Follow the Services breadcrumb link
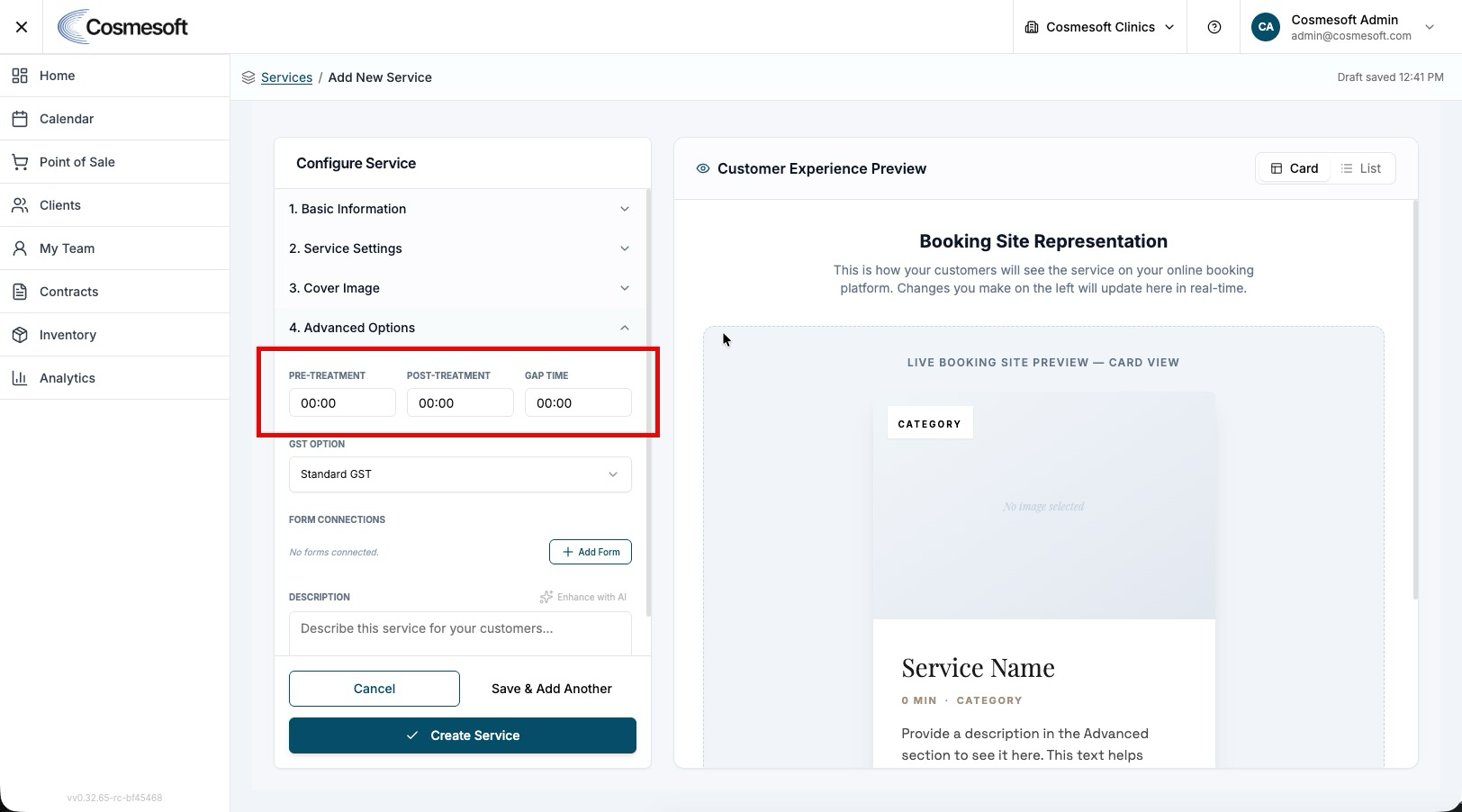The width and height of the screenshot is (1462, 812). tap(286, 77)
